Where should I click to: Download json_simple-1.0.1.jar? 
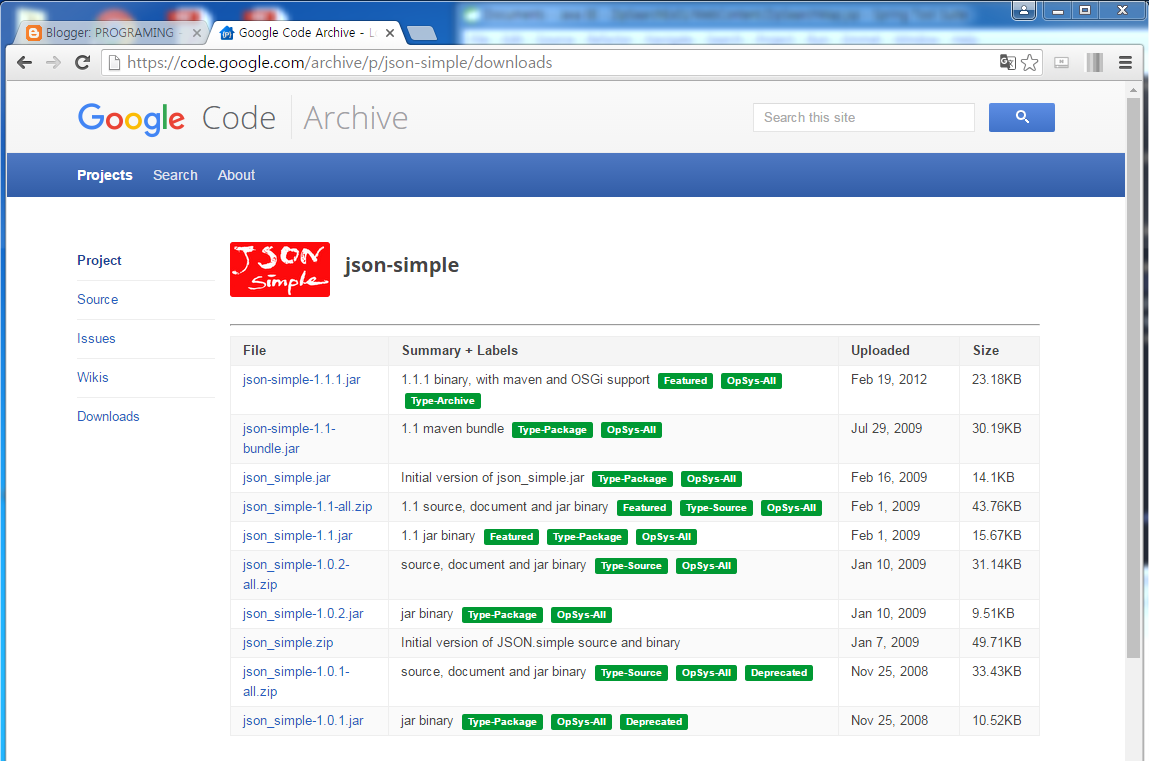[303, 721]
